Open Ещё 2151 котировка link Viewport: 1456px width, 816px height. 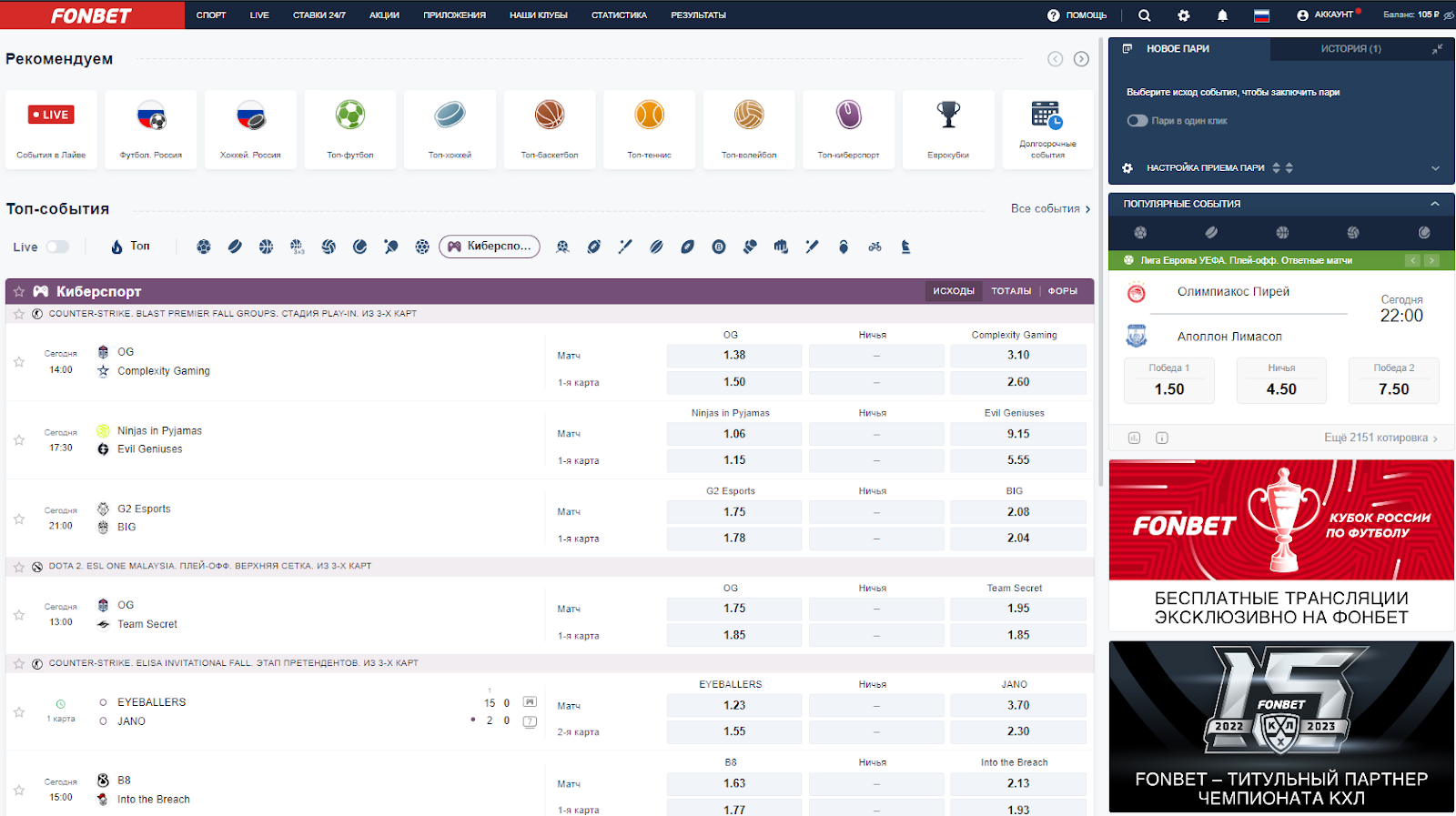(x=1380, y=438)
